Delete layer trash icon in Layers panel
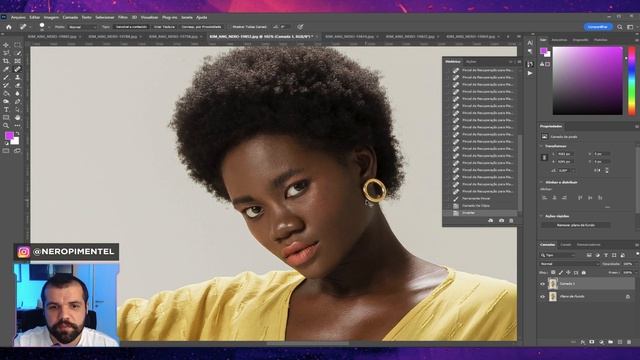This screenshot has height=360, width=640. (x=629, y=342)
